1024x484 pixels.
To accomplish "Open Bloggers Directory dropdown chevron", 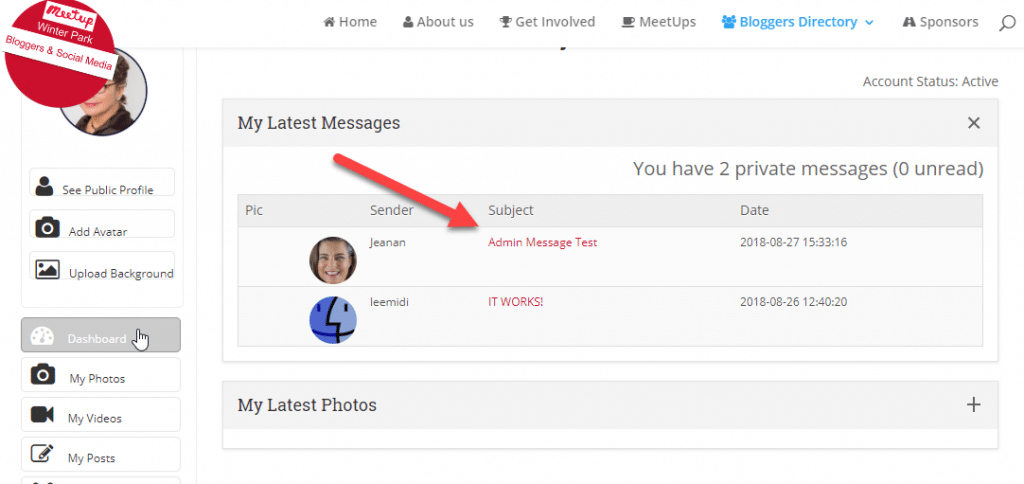I will click(869, 23).
